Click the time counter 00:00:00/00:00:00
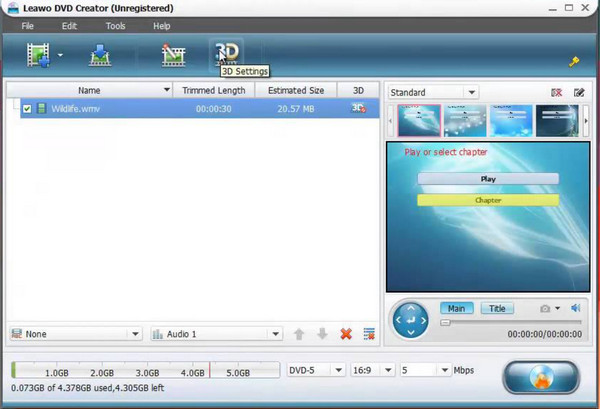Screen dimensions: 600x409 click(545, 334)
